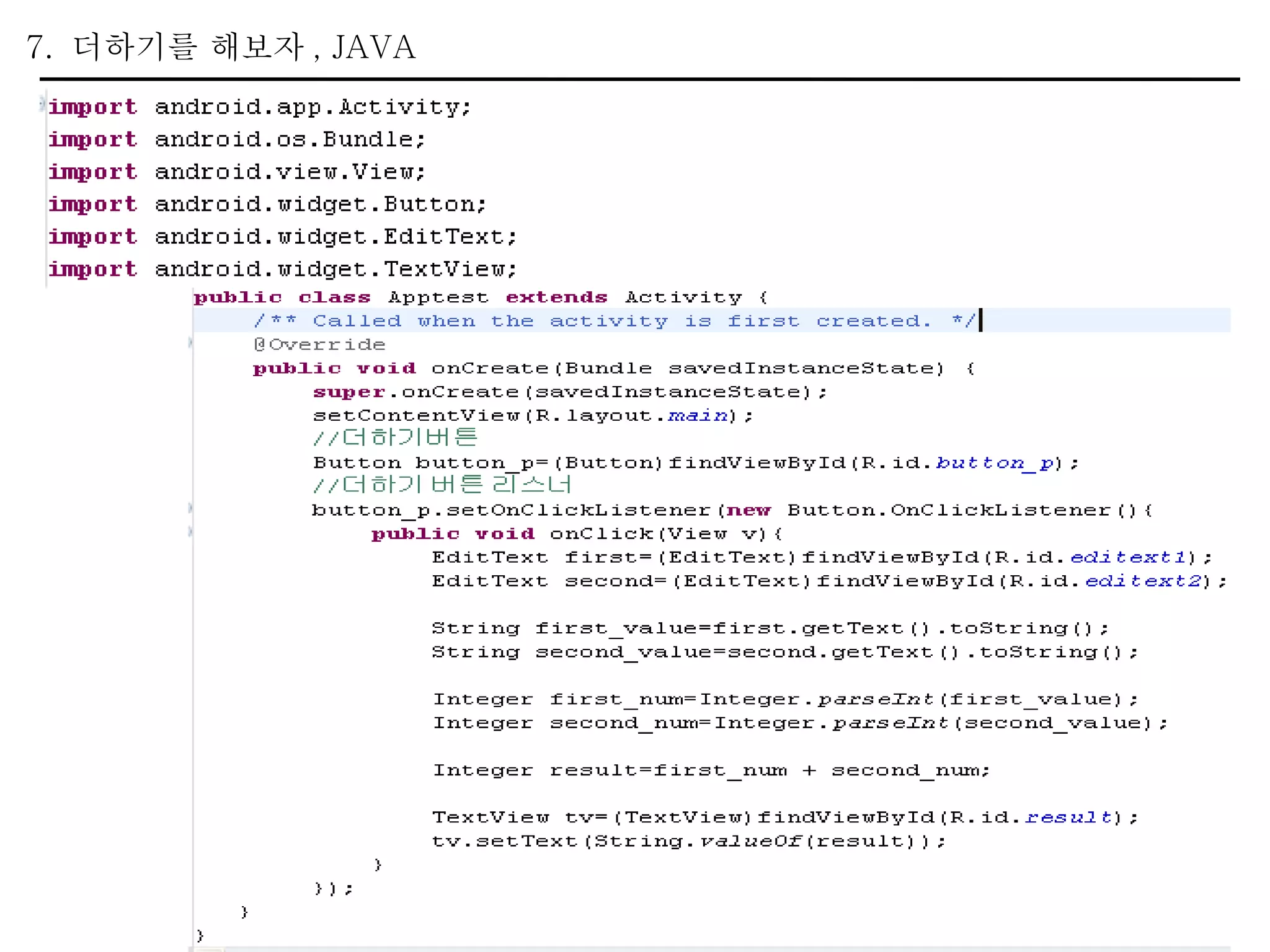Click the comment '//더하기버튼'
Viewport: 1270px width, 952px height.
click(x=395, y=438)
